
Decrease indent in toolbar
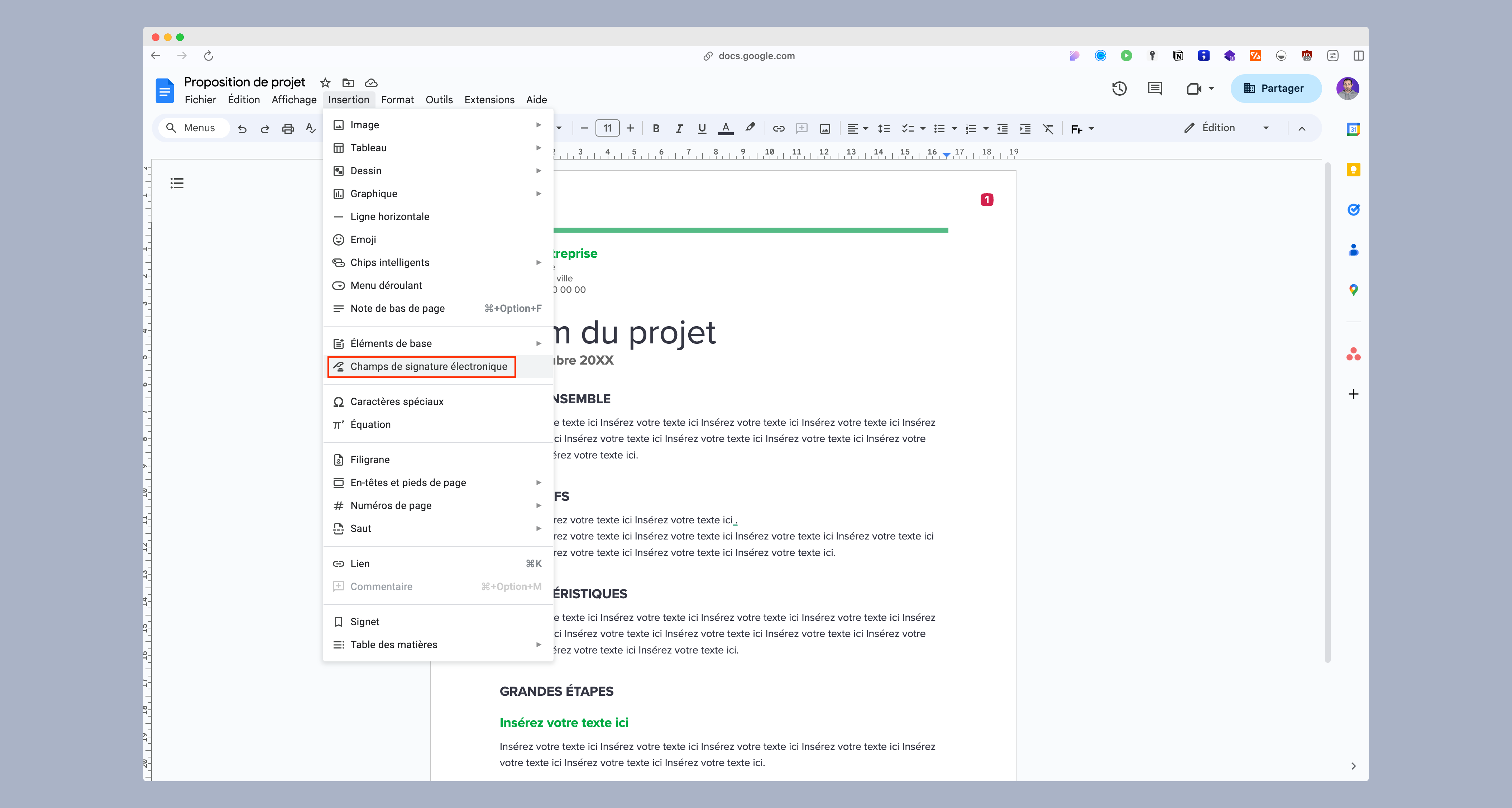click(1002, 129)
